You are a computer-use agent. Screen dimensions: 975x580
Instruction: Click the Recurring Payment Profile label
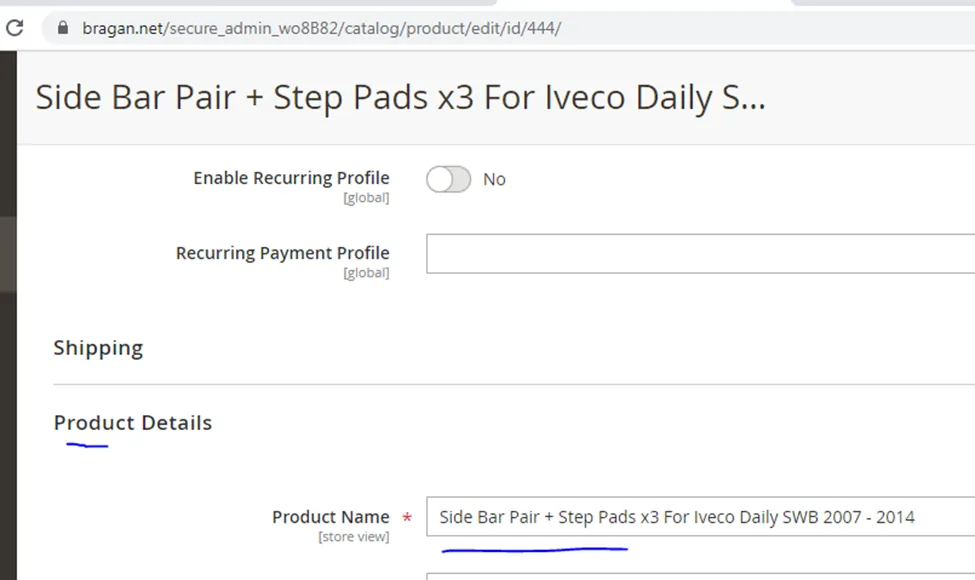click(x=282, y=253)
